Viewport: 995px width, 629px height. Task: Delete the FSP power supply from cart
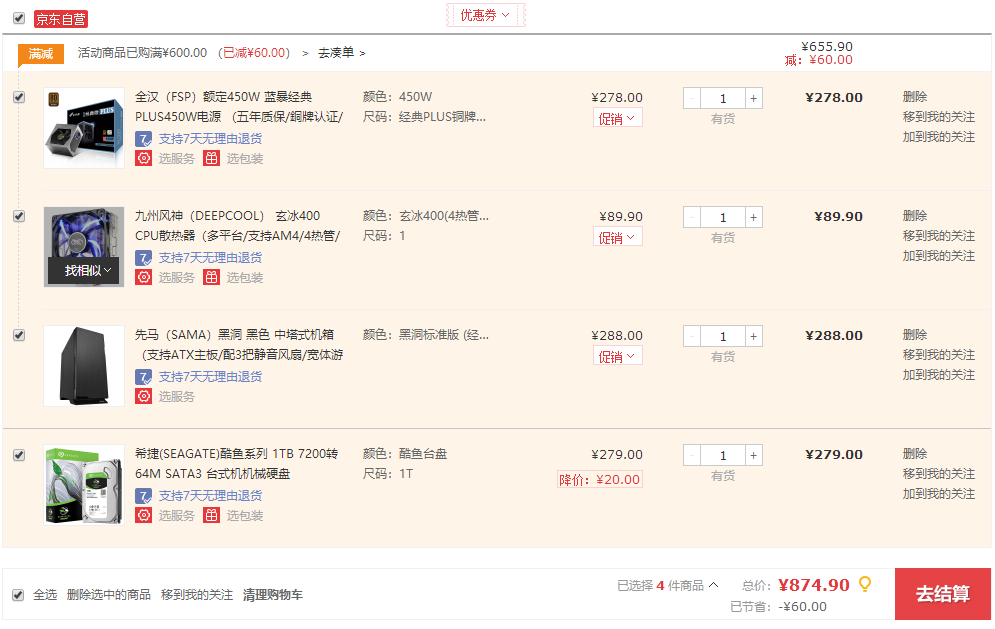point(914,96)
